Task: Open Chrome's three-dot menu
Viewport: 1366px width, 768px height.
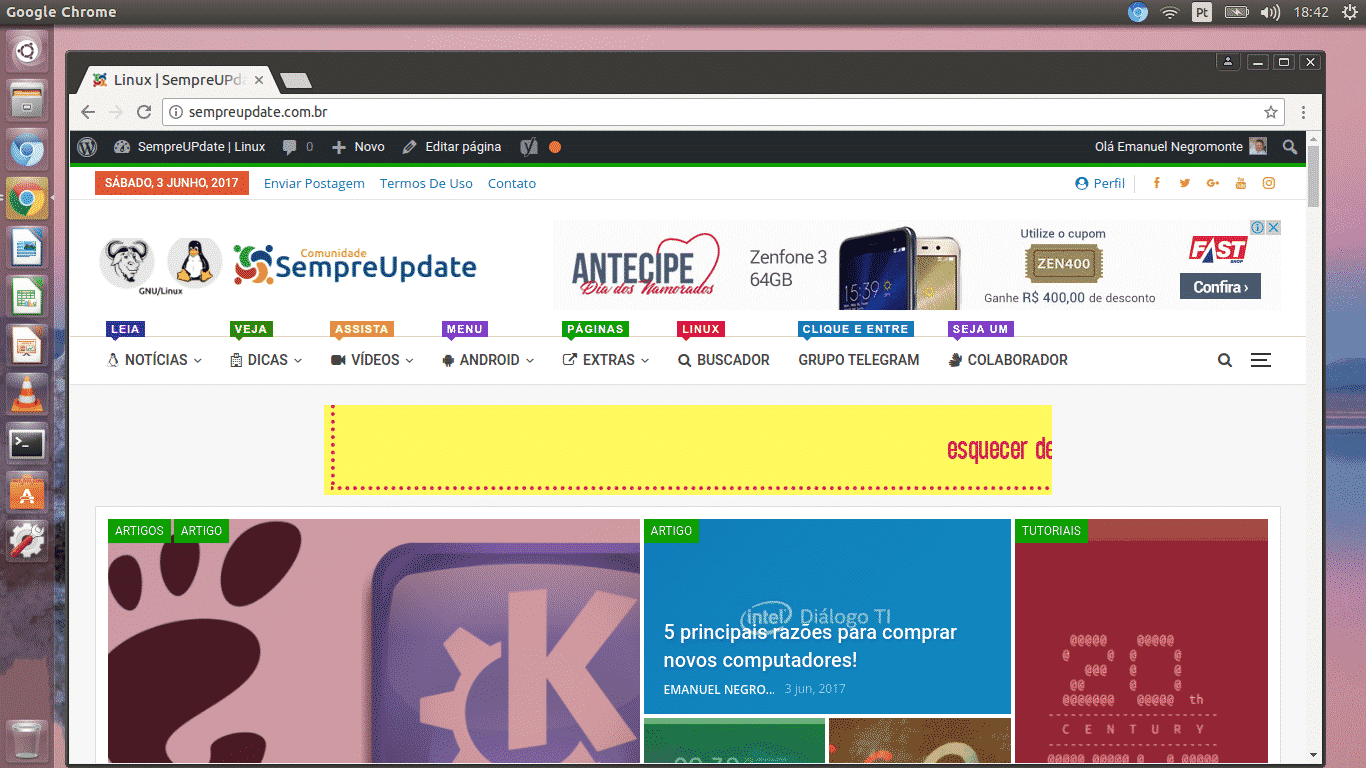Action: (1304, 112)
